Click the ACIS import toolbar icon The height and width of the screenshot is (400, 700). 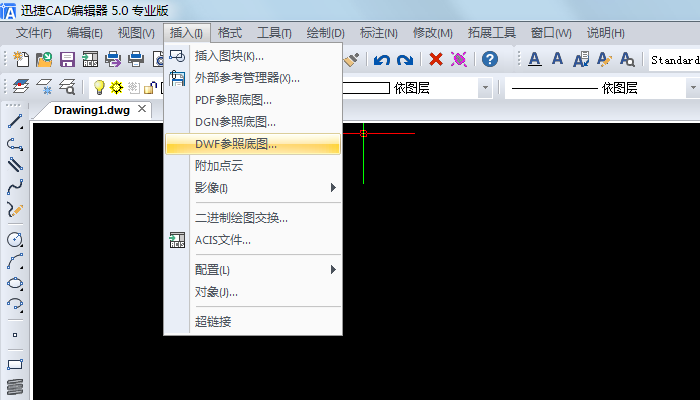90,59
